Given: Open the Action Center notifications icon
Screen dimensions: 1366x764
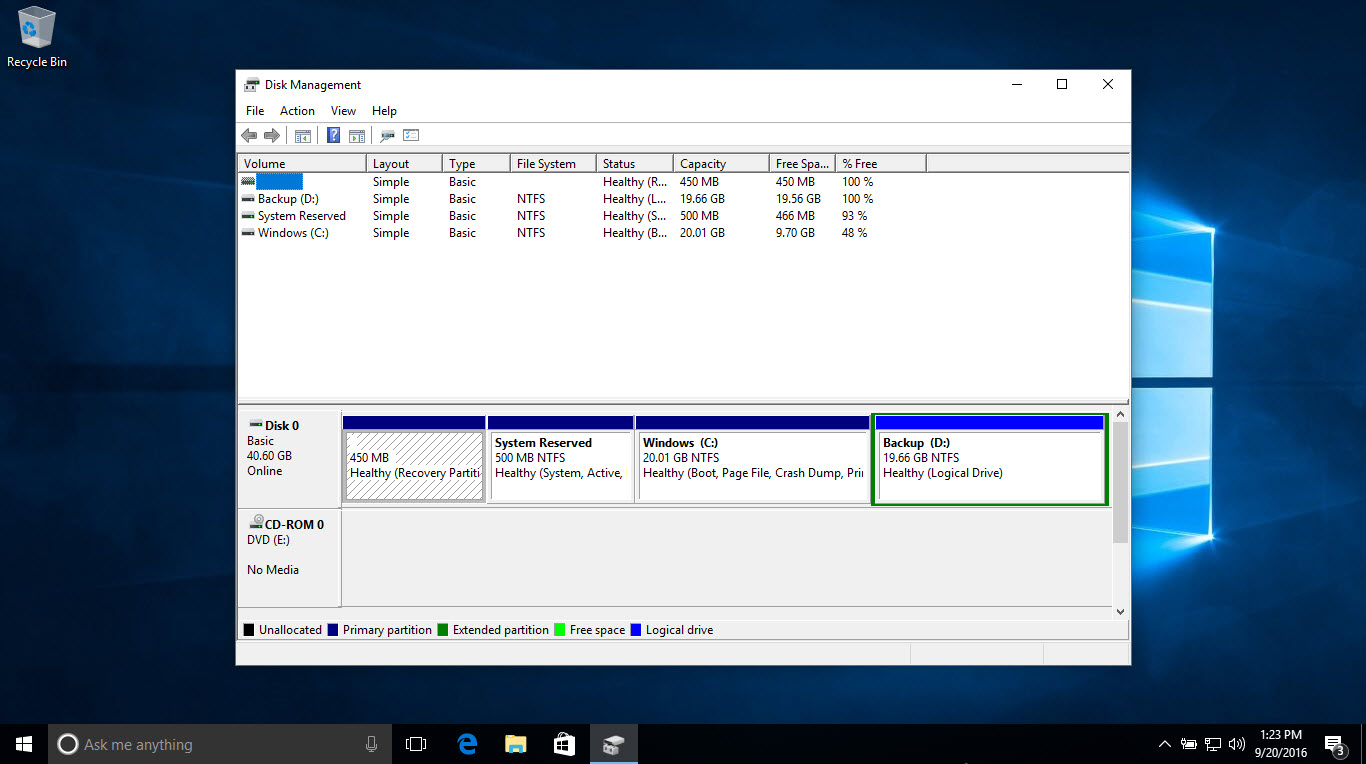Looking at the screenshot, I should [1334, 744].
